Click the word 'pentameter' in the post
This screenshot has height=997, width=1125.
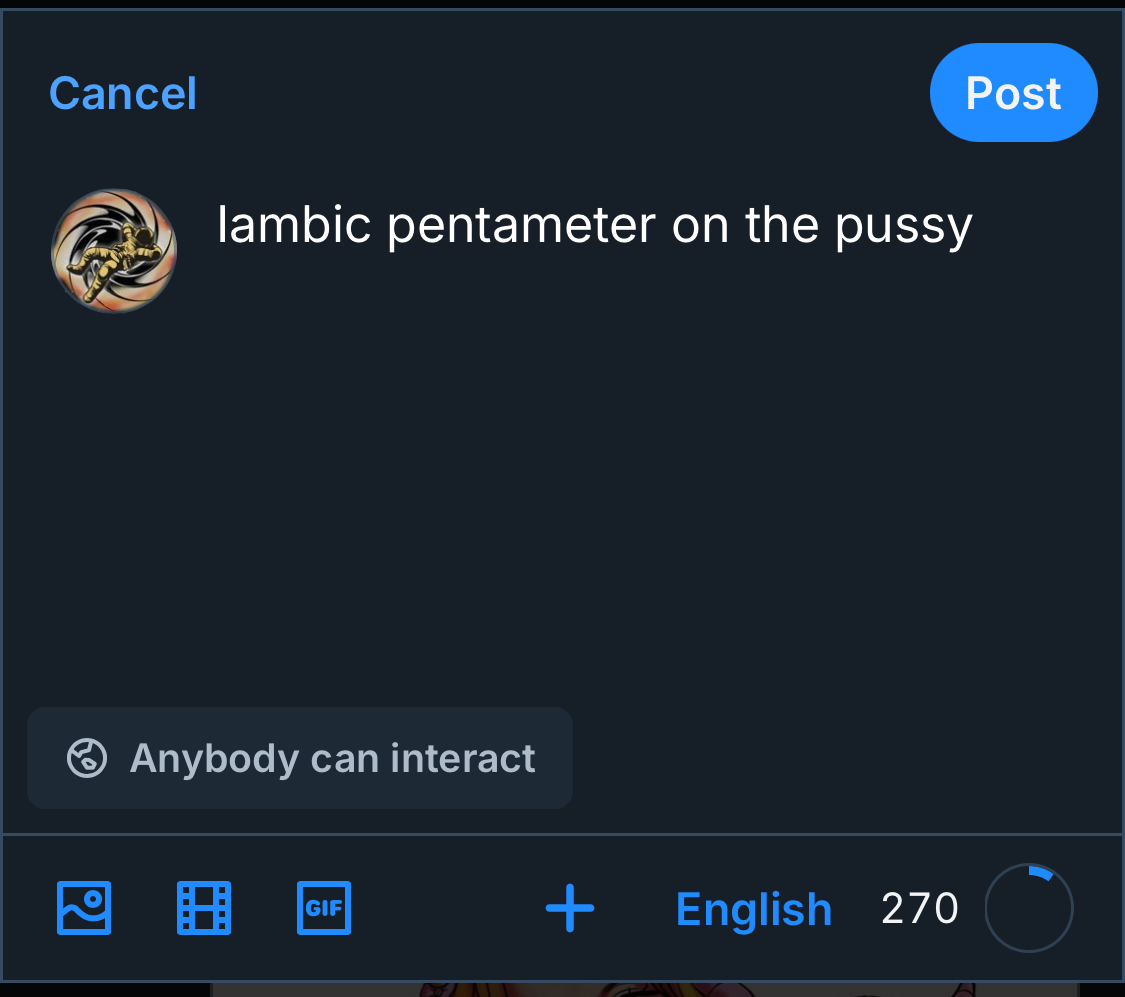pyautogui.click(x=521, y=226)
